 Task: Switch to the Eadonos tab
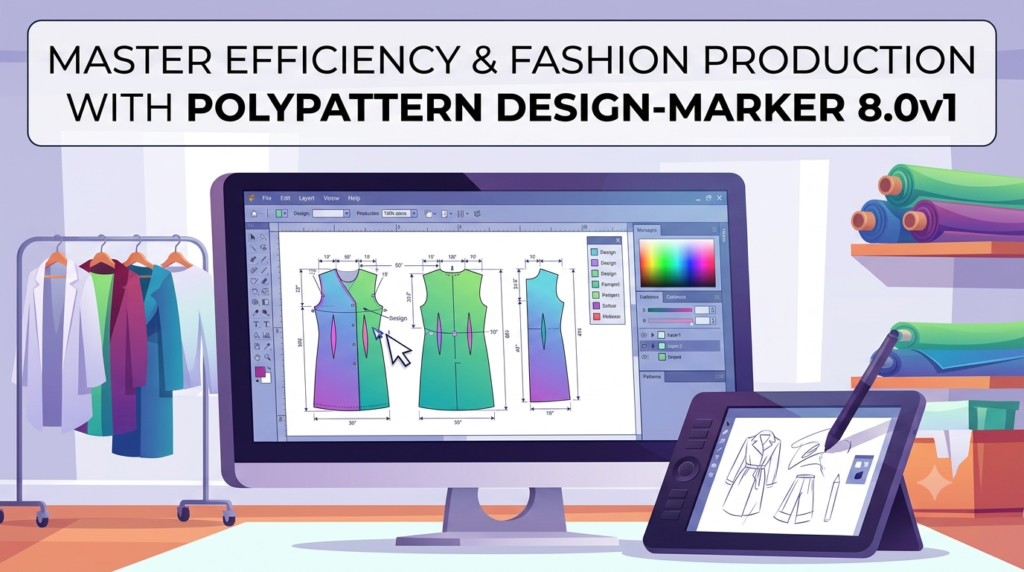[649, 297]
